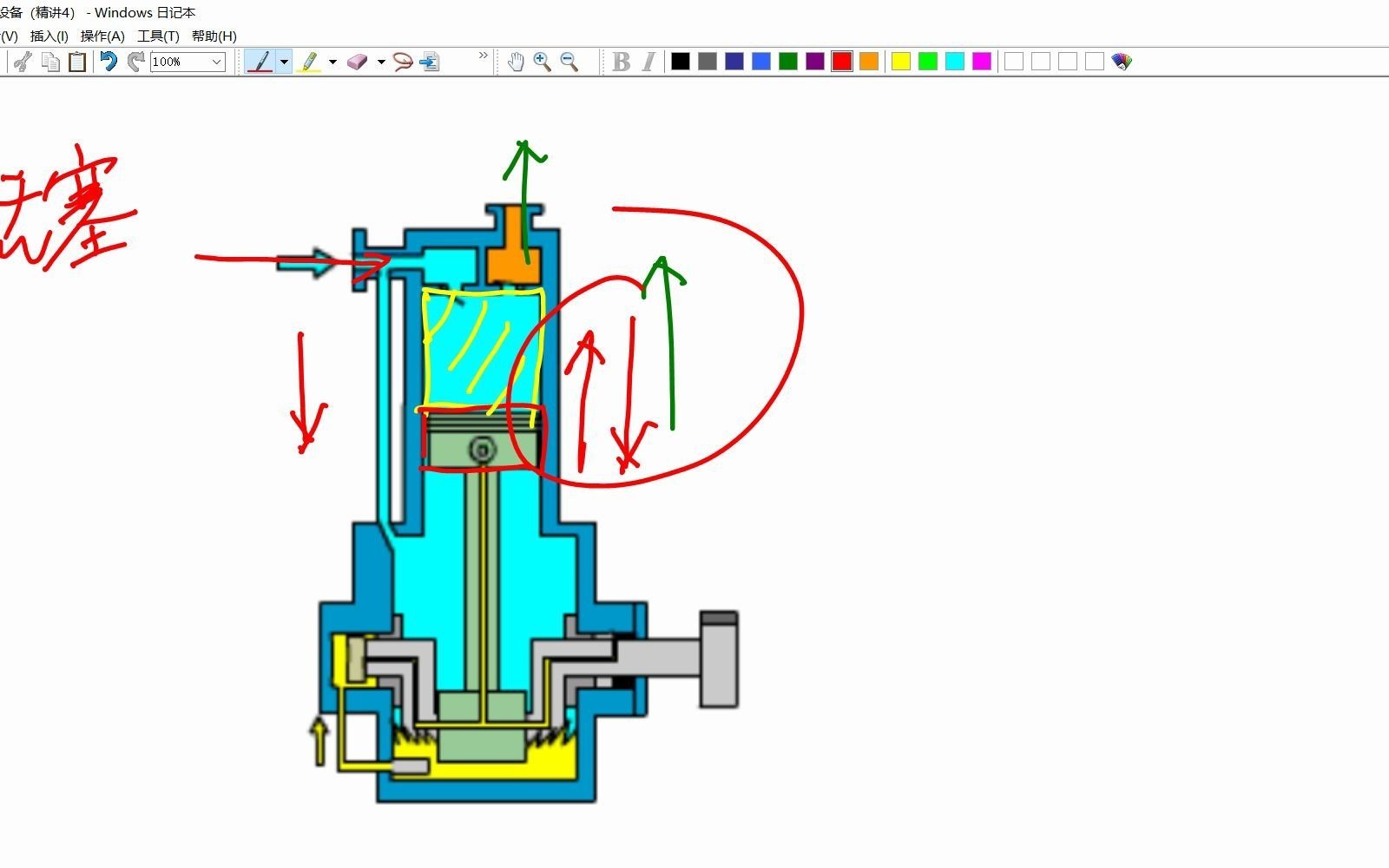Redo the last undone action
Viewport: 1389px width, 868px height.
pyautogui.click(x=135, y=62)
